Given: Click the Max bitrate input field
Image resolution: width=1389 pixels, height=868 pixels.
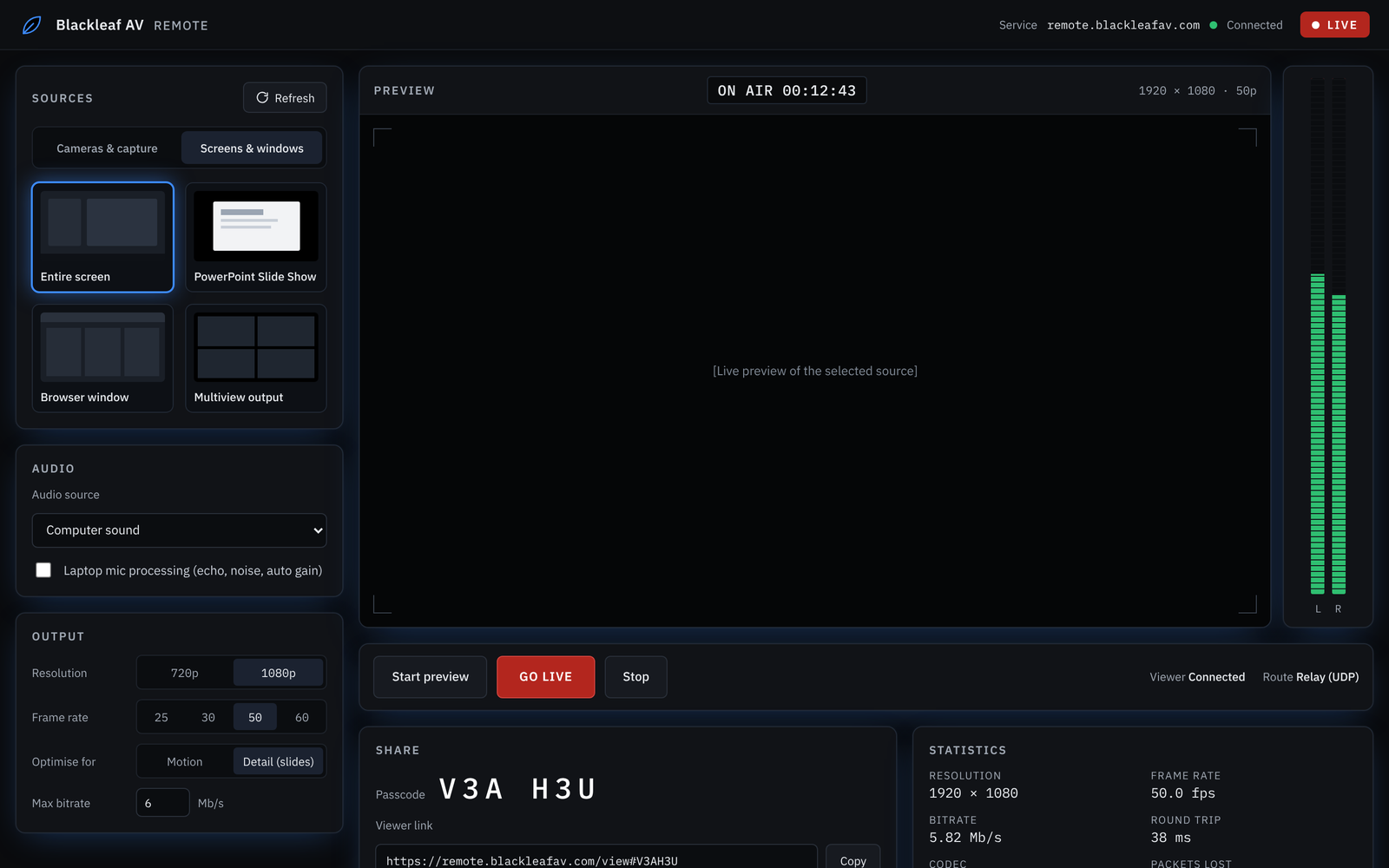Looking at the screenshot, I should coord(163,803).
